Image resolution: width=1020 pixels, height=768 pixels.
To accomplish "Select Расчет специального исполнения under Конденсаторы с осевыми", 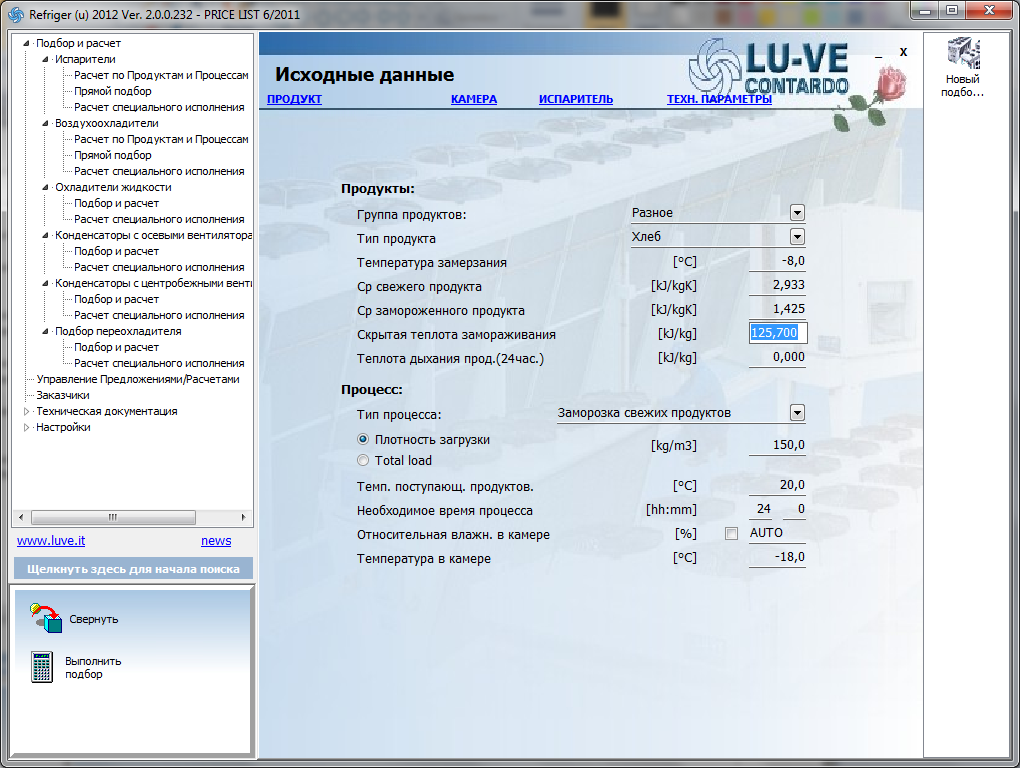I will pos(159,267).
